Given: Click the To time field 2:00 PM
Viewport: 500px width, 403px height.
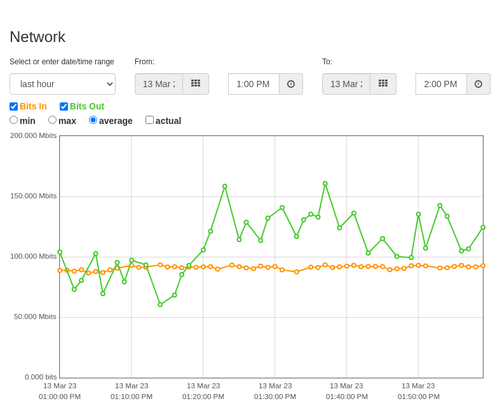Looking at the screenshot, I should point(441,84).
